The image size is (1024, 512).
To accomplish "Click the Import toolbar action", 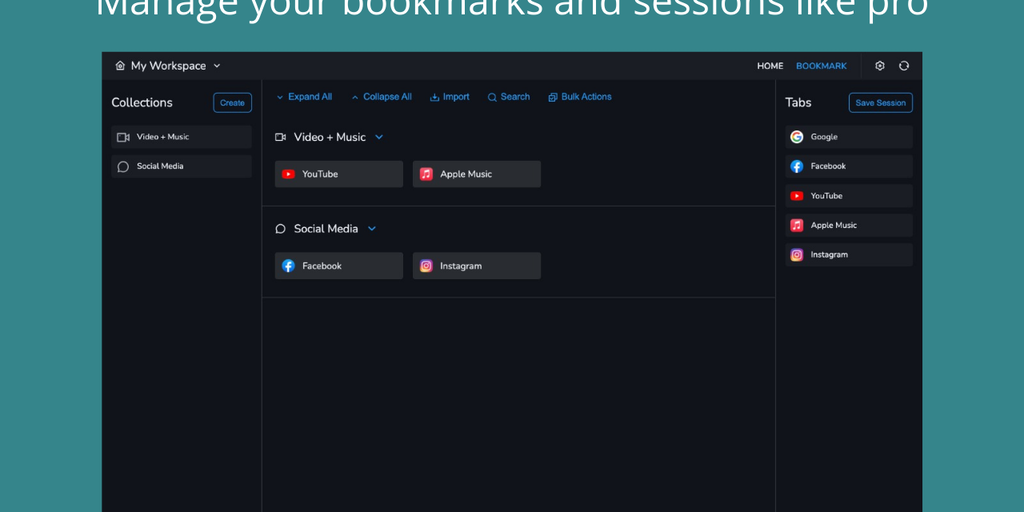I will click(450, 97).
